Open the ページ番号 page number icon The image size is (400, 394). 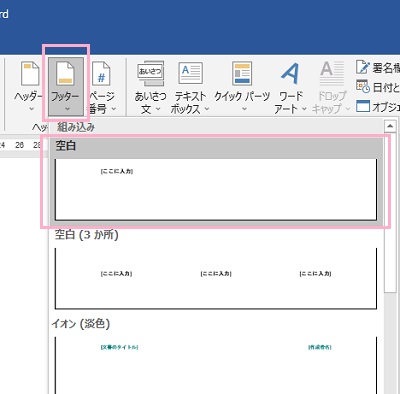(x=101, y=73)
